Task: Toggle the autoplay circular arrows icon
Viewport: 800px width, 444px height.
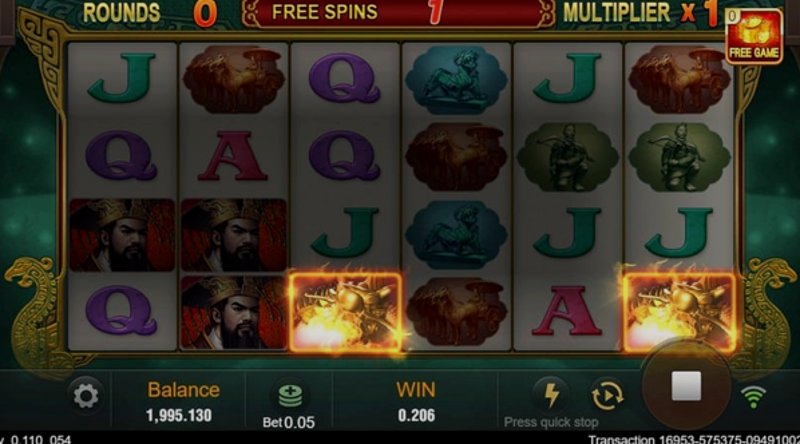Action: point(607,395)
